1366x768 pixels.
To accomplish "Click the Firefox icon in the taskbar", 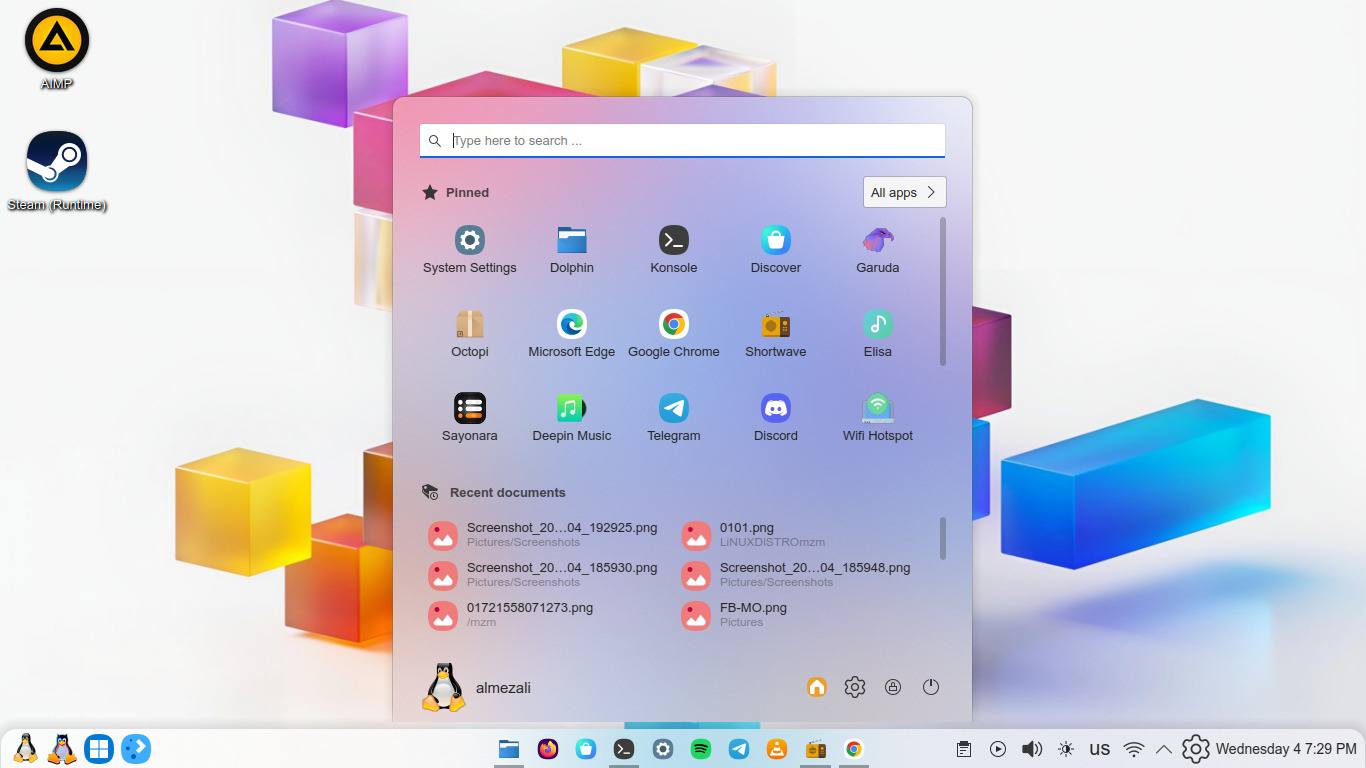I will [x=547, y=748].
